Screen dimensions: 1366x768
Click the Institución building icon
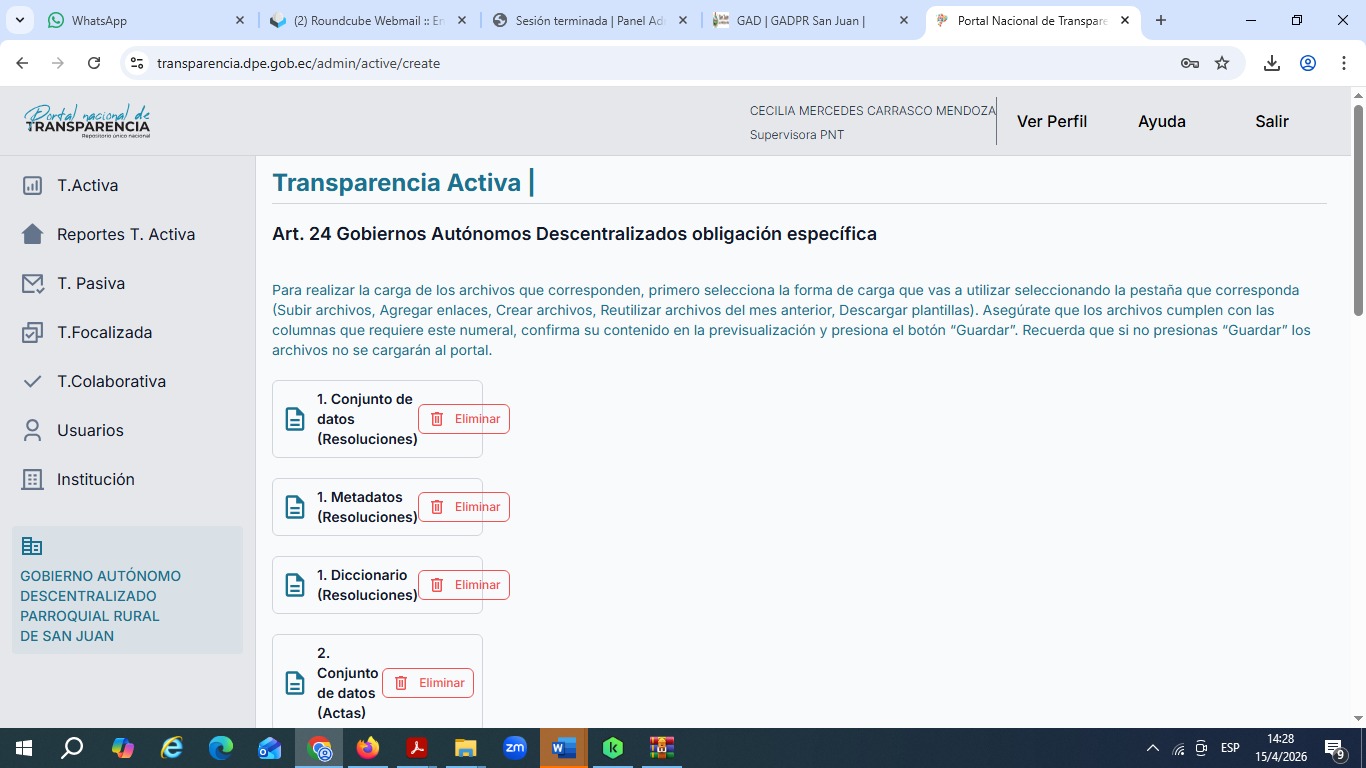(32, 479)
